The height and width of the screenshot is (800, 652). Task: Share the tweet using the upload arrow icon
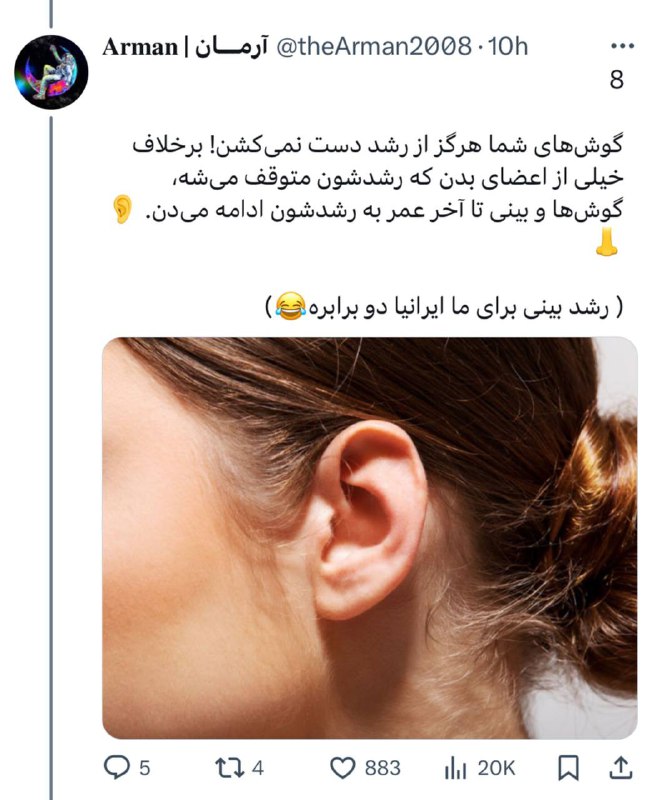(x=621, y=768)
